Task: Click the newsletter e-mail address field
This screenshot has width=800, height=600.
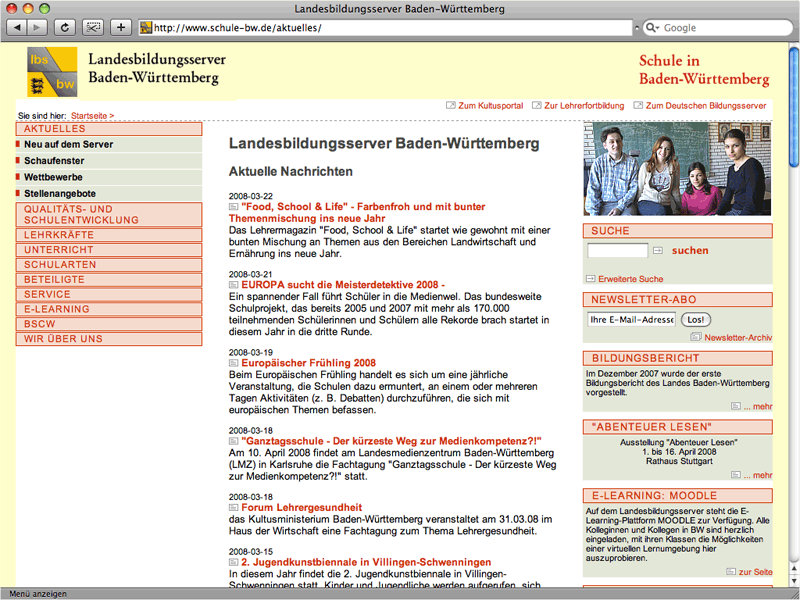Action: pos(631,320)
